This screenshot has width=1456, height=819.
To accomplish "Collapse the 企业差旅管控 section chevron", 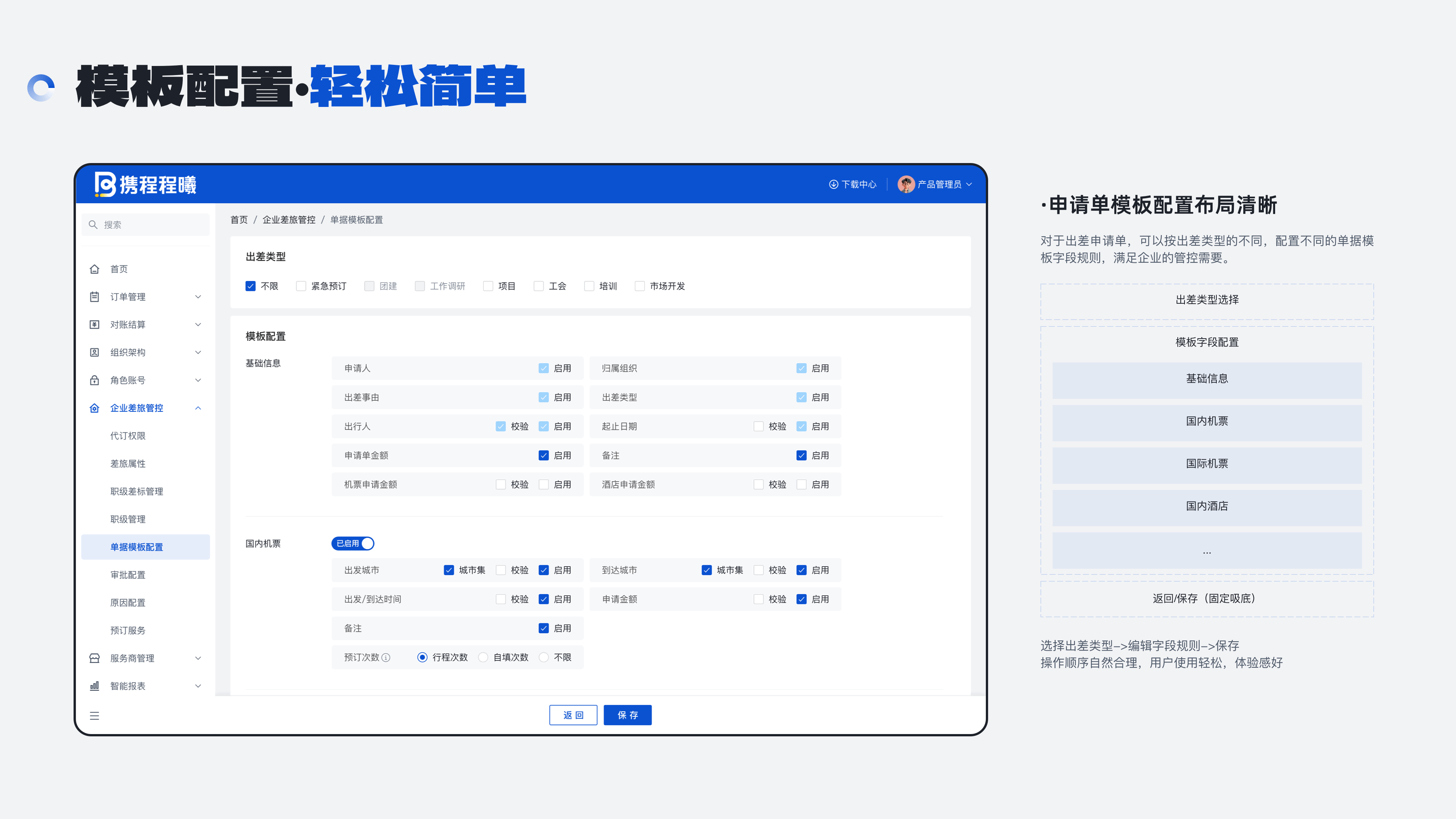I will [198, 408].
